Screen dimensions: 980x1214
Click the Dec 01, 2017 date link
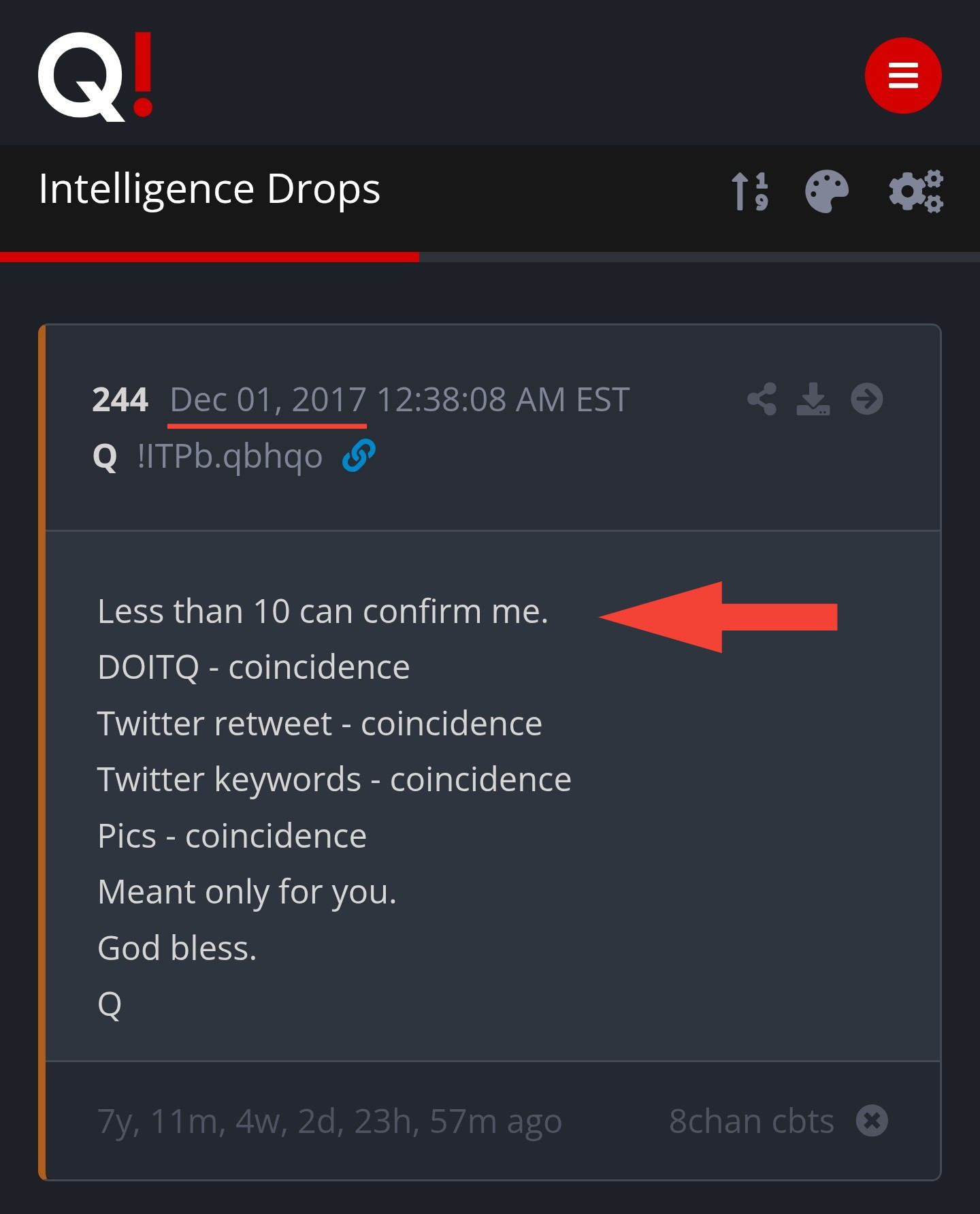pos(267,400)
